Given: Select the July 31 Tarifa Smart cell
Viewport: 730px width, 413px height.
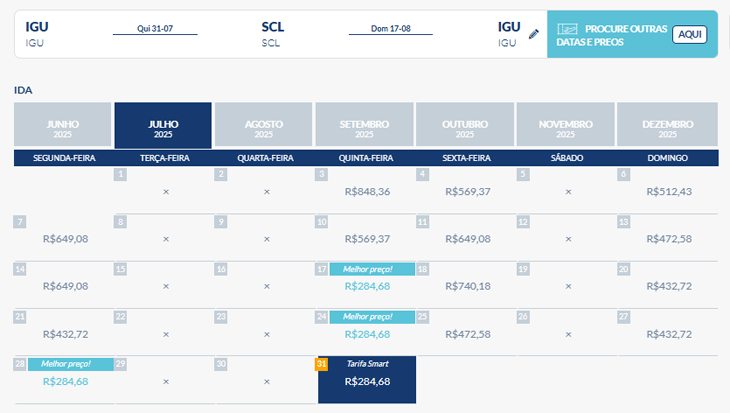Looking at the screenshot, I should click(367, 381).
